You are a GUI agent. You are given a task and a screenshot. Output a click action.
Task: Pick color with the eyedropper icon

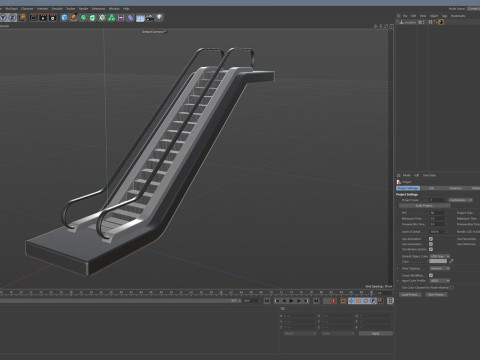[451, 261]
